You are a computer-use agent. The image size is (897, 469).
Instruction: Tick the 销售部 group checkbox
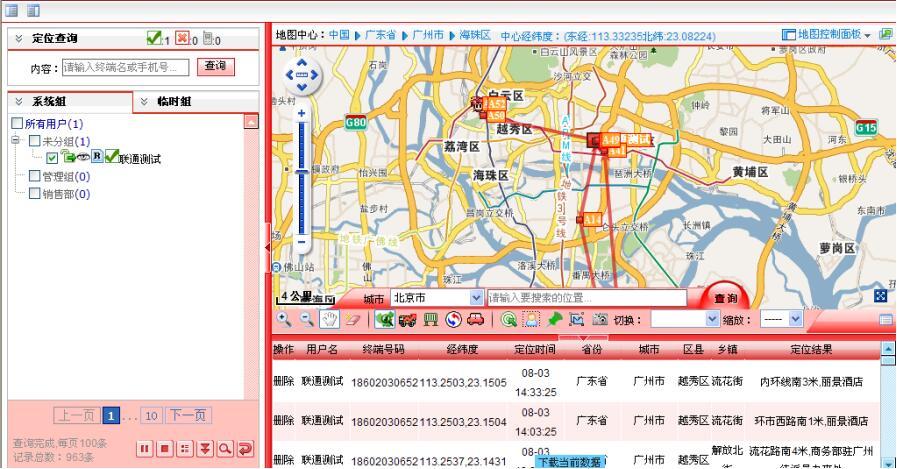(34, 194)
